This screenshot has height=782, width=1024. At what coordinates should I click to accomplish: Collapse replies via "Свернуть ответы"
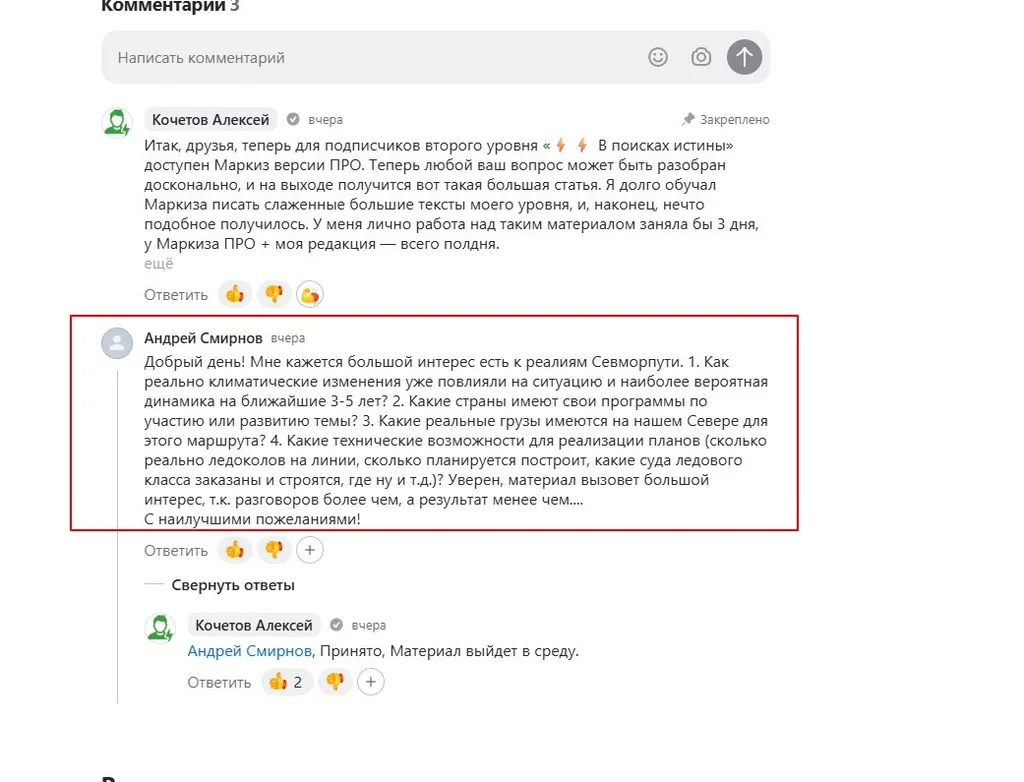tap(233, 585)
